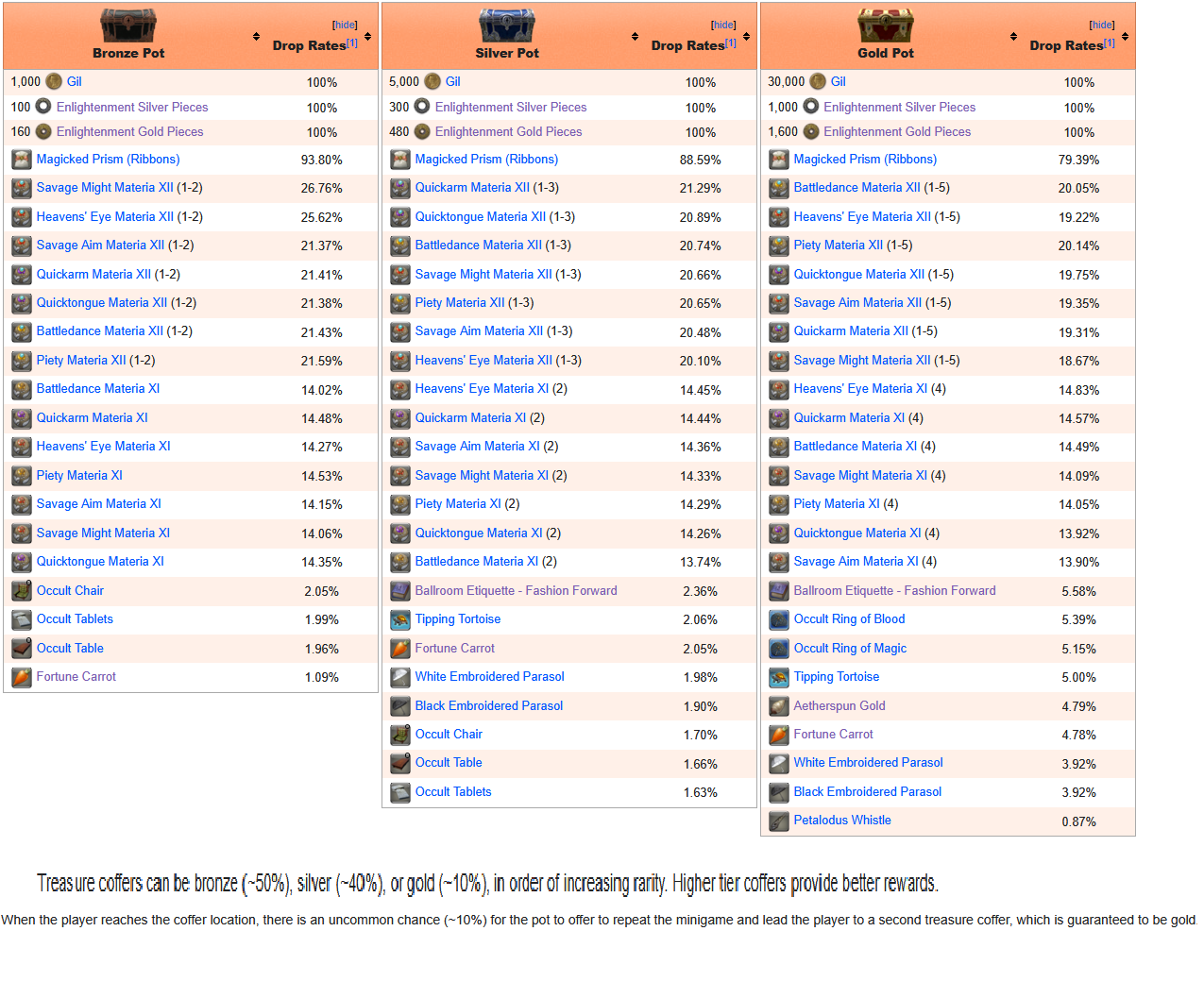Click the Bronze Pot chest icon
The width and height of the screenshot is (1204, 982).
[x=128, y=25]
